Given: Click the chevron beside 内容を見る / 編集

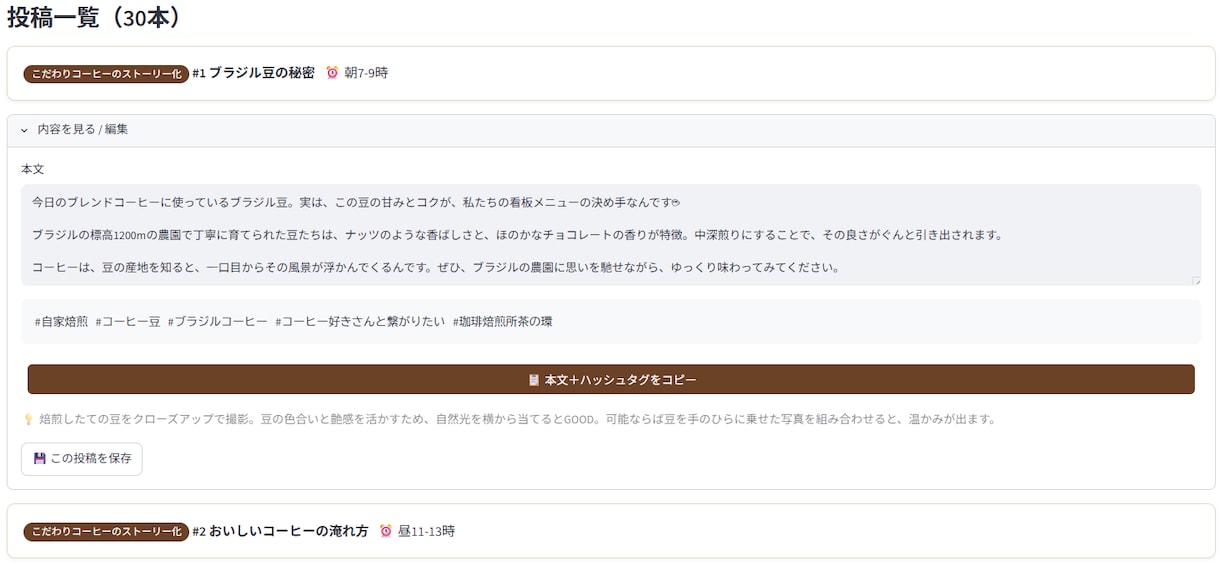Looking at the screenshot, I should click(24, 130).
